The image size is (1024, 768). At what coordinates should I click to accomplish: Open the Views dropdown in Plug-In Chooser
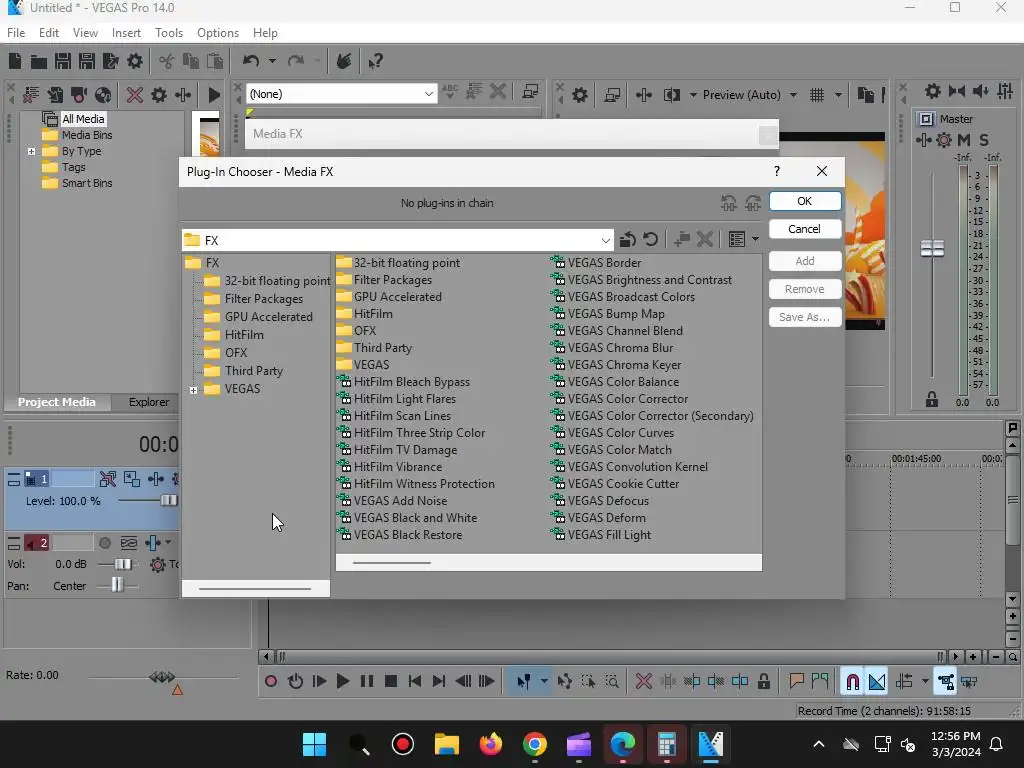click(x=756, y=240)
